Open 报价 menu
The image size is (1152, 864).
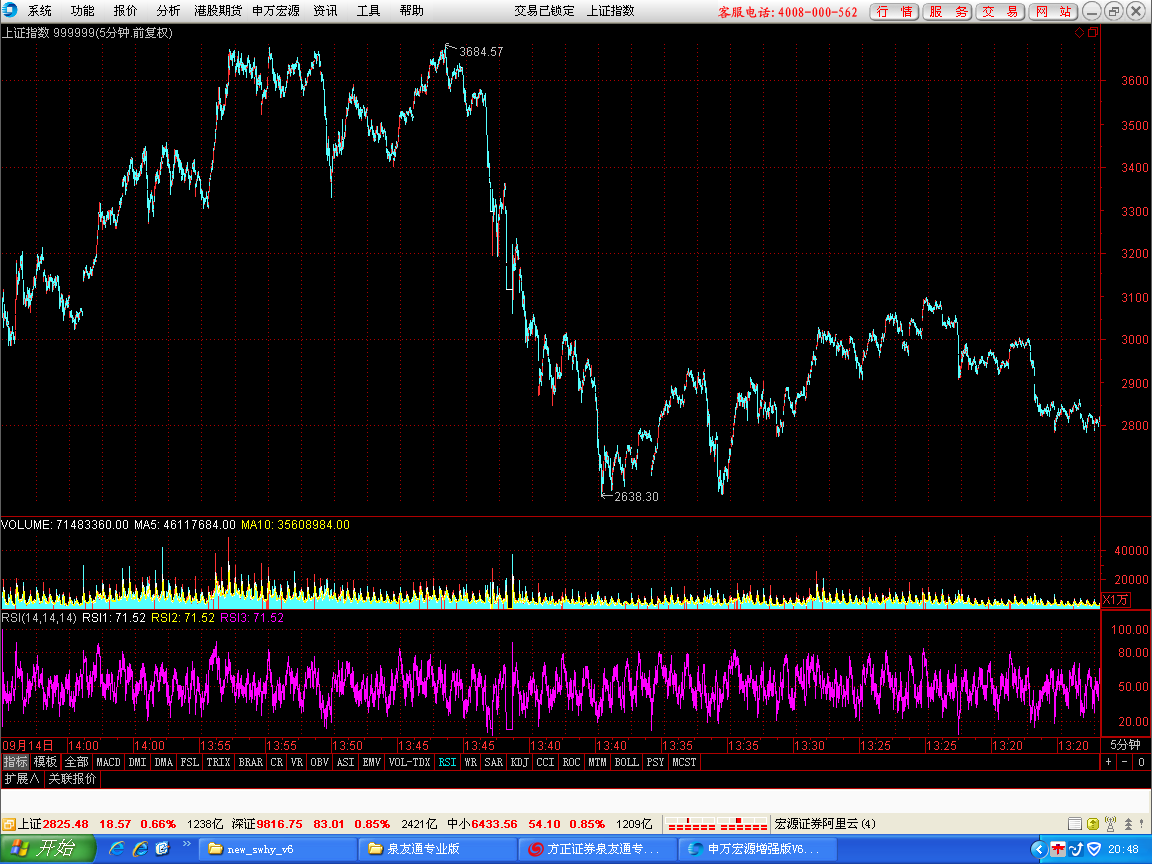[x=125, y=11]
